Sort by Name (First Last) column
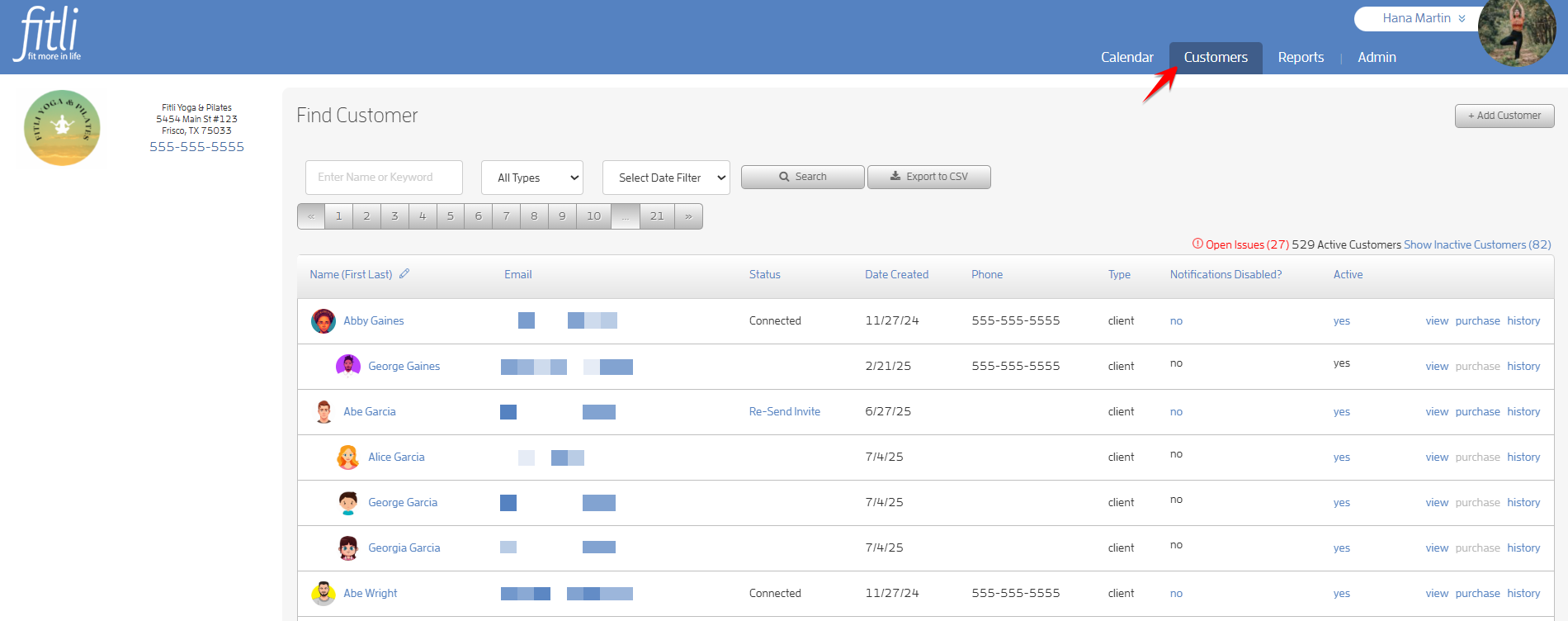The image size is (1568, 621). 351,274
